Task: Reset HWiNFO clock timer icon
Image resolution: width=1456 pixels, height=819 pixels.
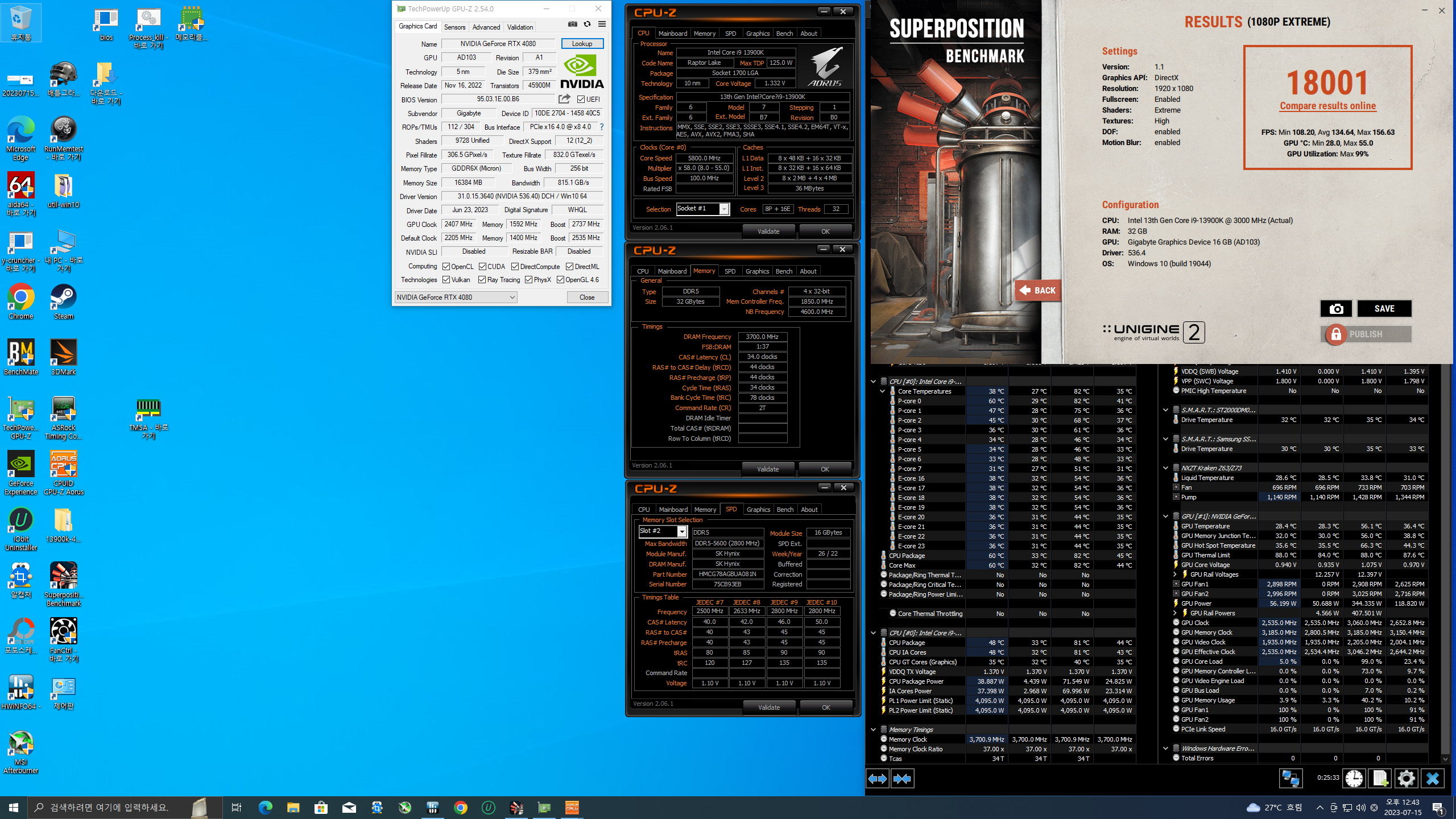Action: pyautogui.click(x=1354, y=778)
